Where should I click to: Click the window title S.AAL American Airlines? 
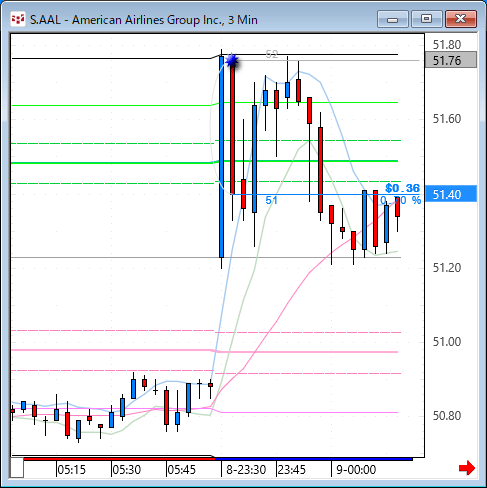(144, 20)
